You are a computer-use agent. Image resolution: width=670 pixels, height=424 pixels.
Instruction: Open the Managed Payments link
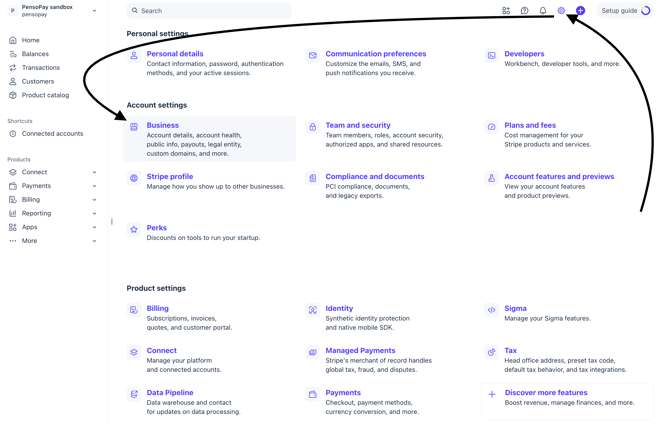[x=360, y=350]
